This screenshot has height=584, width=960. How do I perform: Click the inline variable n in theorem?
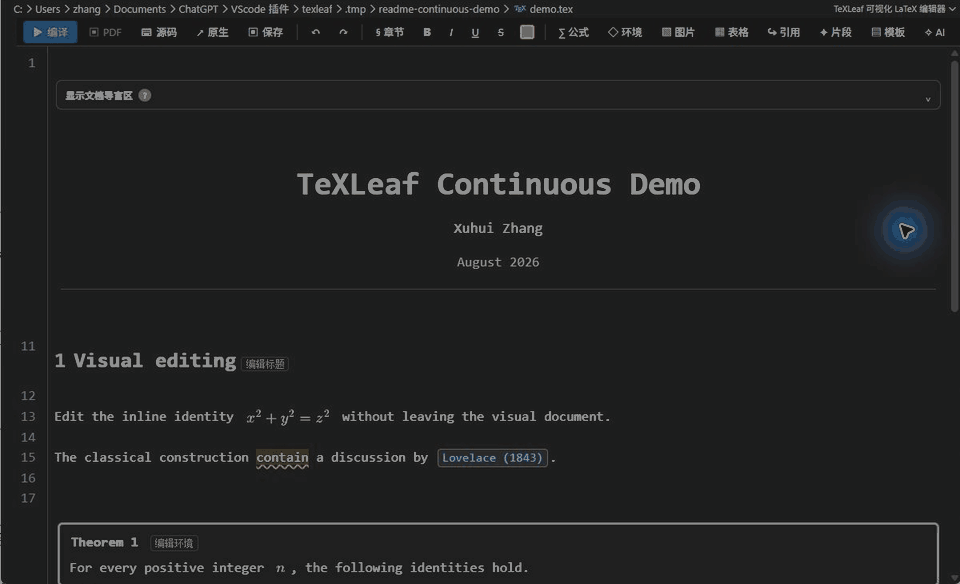(280, 568)
